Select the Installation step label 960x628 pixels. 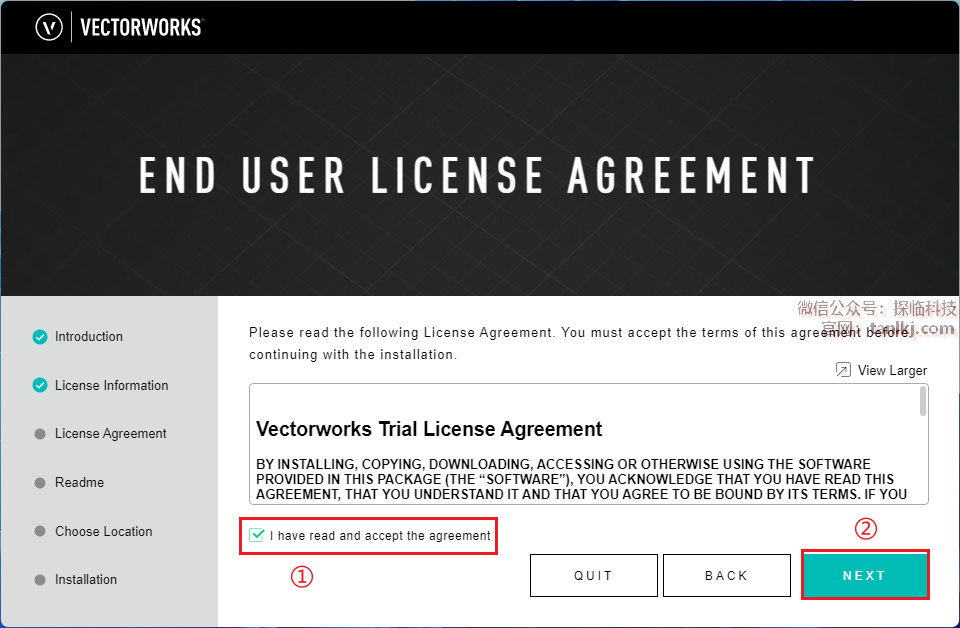click(86, 580)
